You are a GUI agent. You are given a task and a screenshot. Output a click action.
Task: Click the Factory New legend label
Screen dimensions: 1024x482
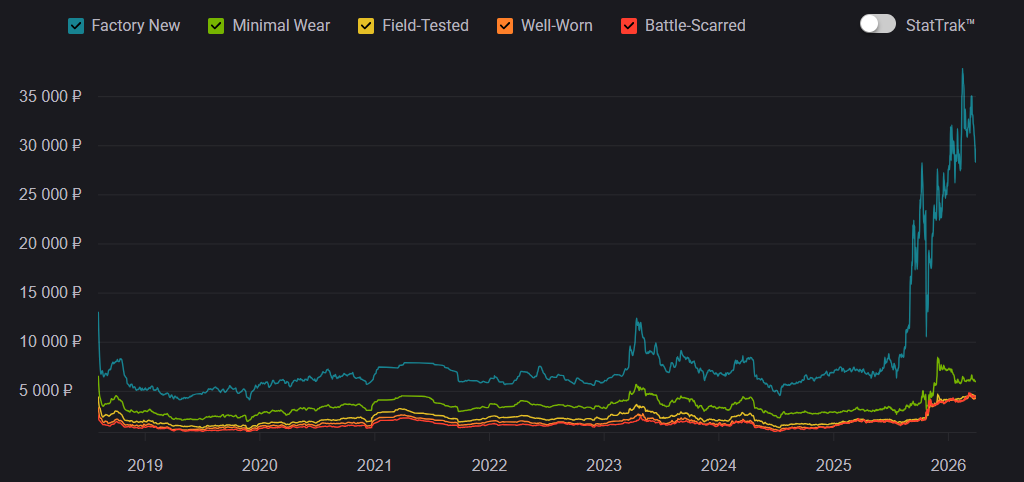click(135, 25)
